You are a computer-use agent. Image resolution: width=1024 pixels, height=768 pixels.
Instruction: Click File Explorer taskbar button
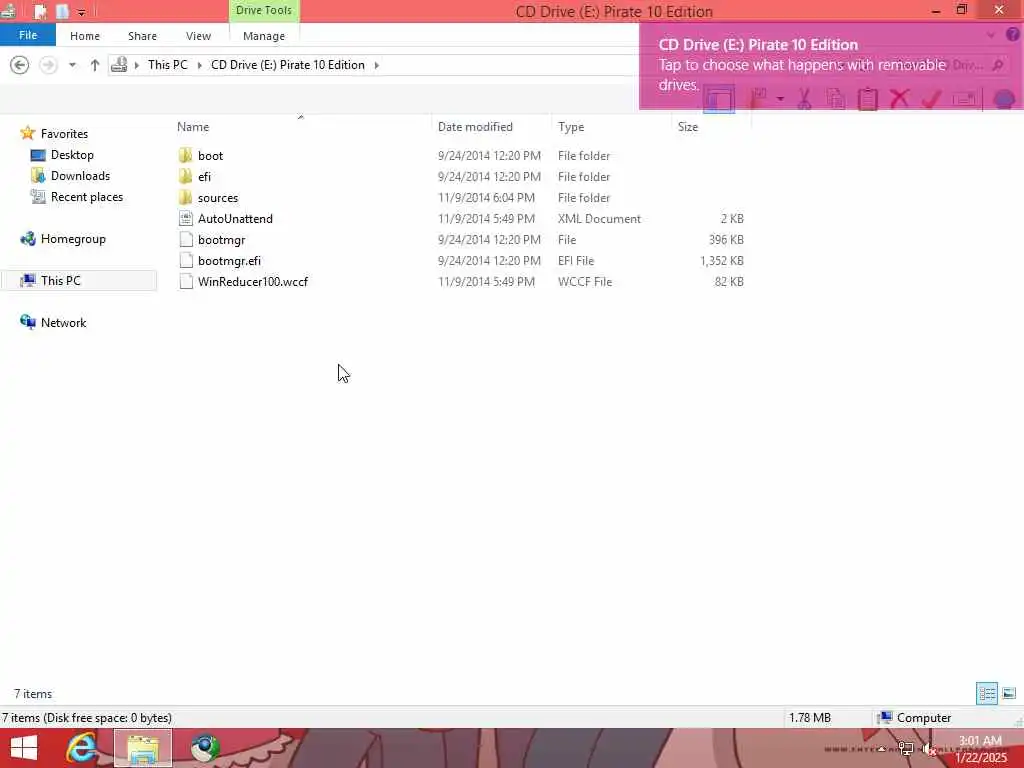tap(143, 748)
